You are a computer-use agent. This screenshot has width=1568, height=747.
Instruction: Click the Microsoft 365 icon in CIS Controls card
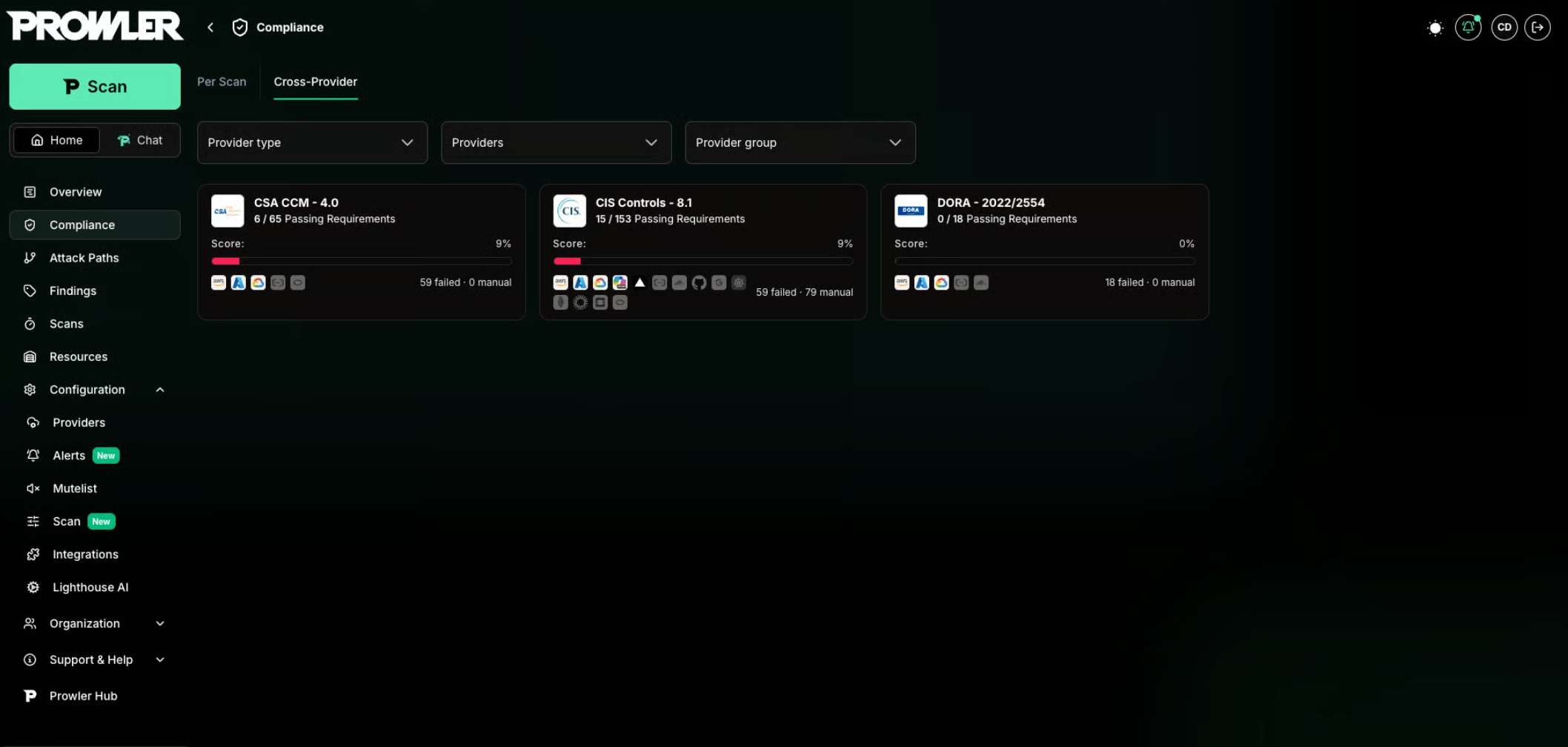[620, 282]
